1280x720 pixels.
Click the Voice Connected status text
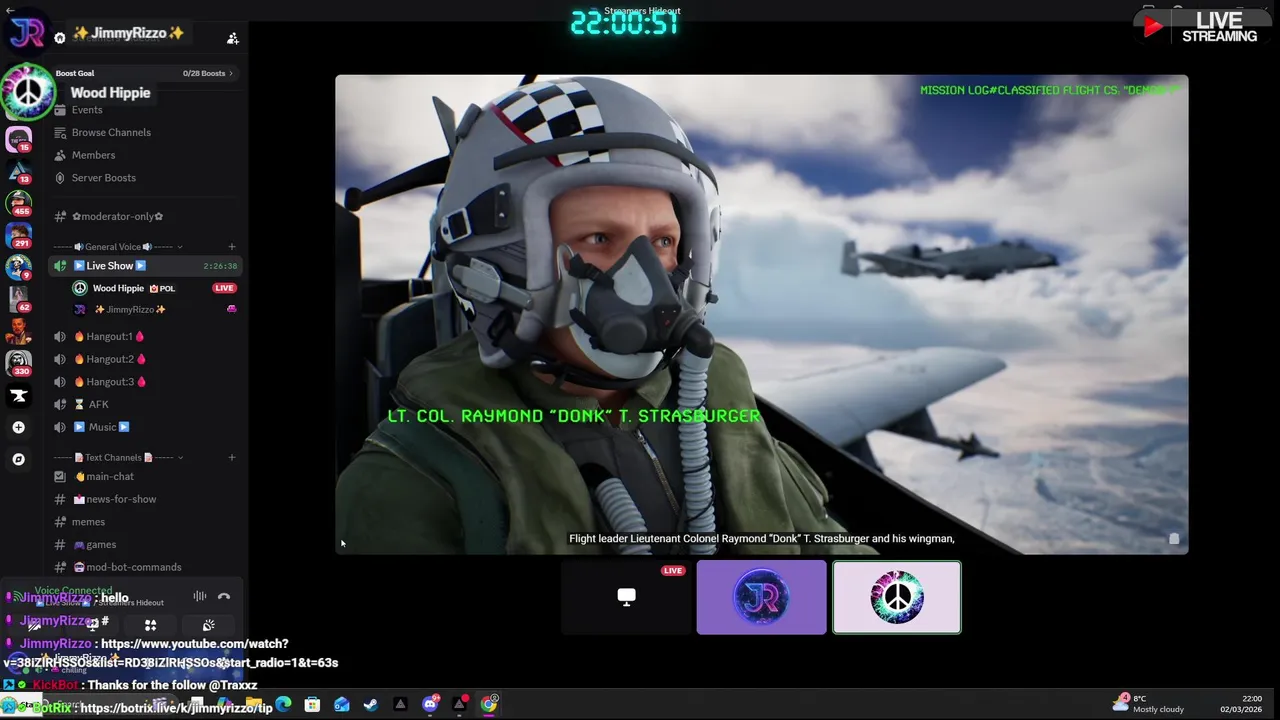[x=73, y=591]
